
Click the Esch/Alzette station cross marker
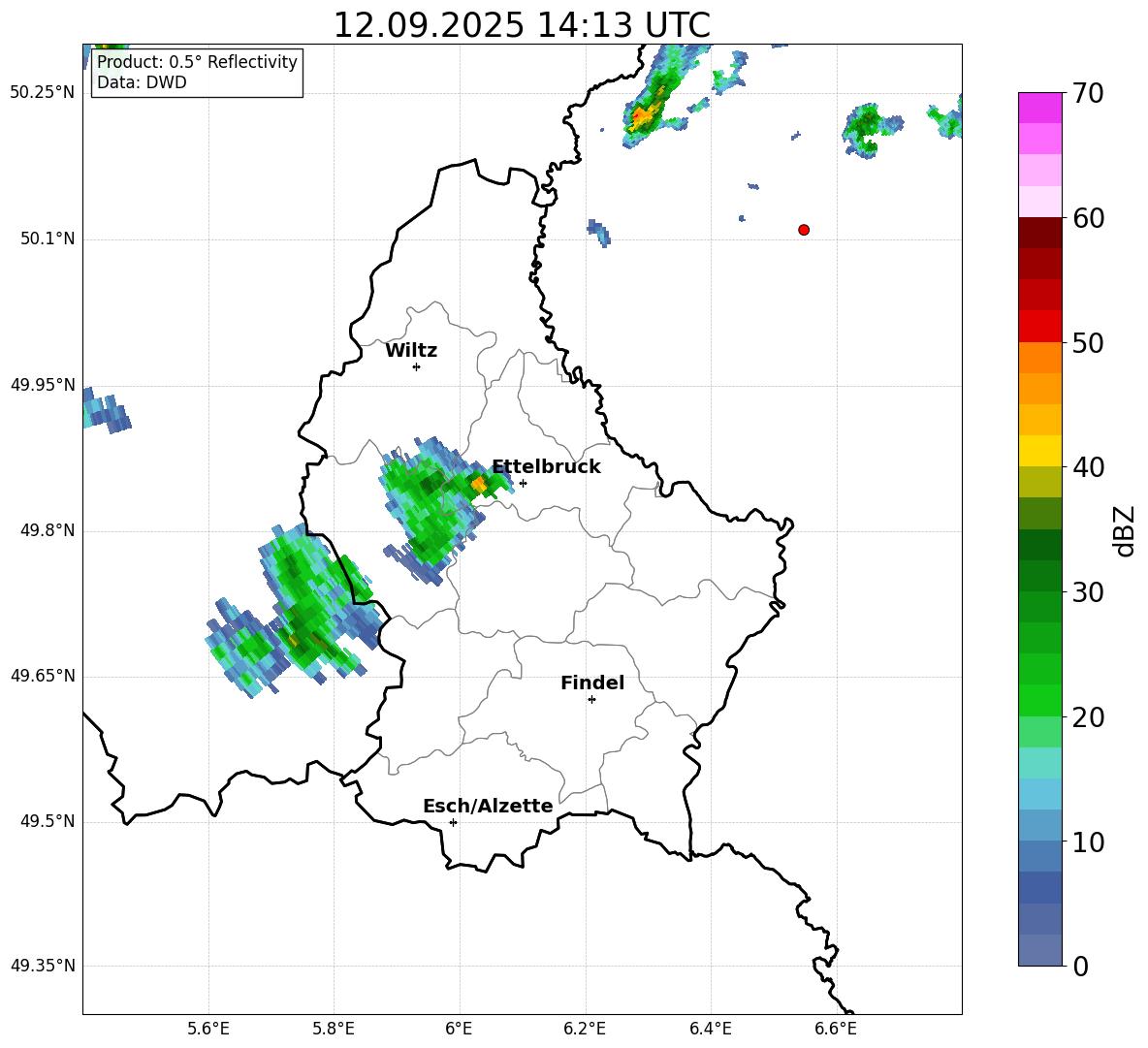[453, 822]
